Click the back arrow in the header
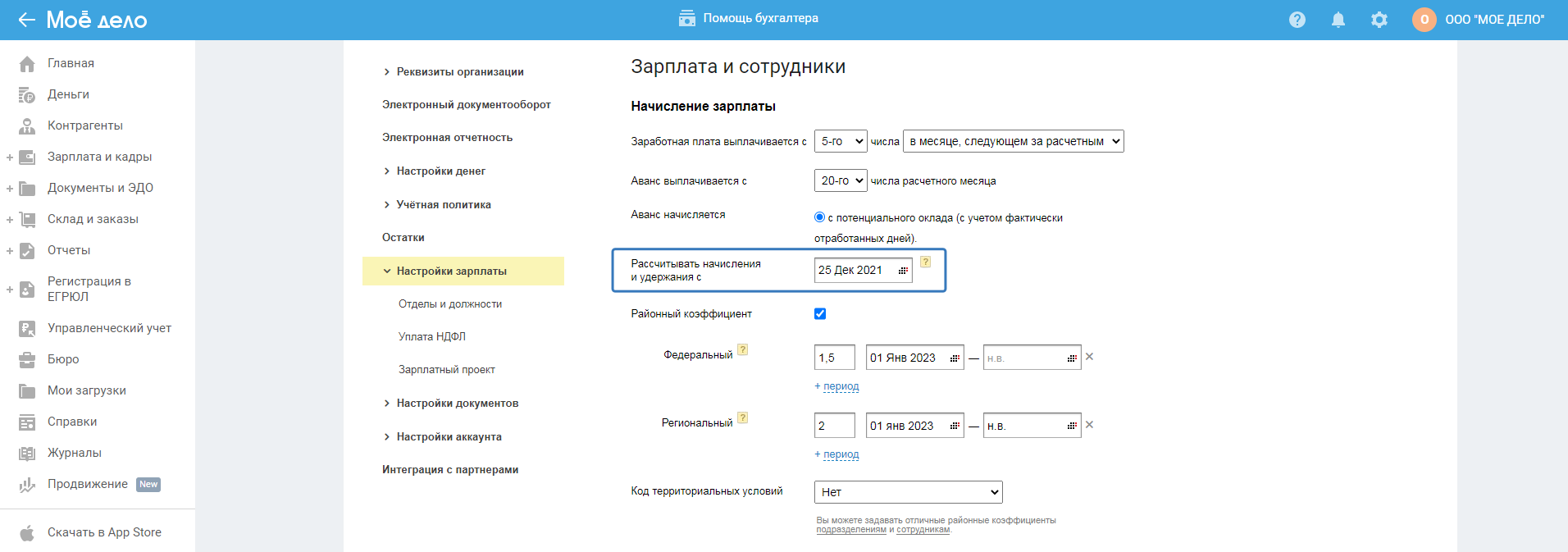1568x552 pixels. pos(26,20)
